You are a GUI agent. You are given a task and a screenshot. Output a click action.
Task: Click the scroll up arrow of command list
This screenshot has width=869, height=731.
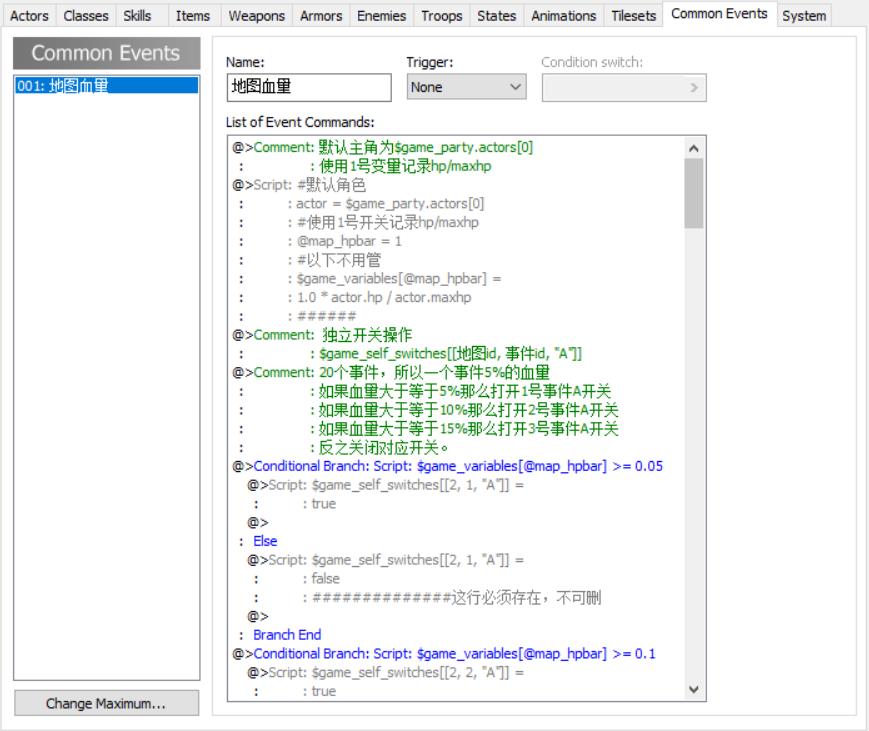694,149
